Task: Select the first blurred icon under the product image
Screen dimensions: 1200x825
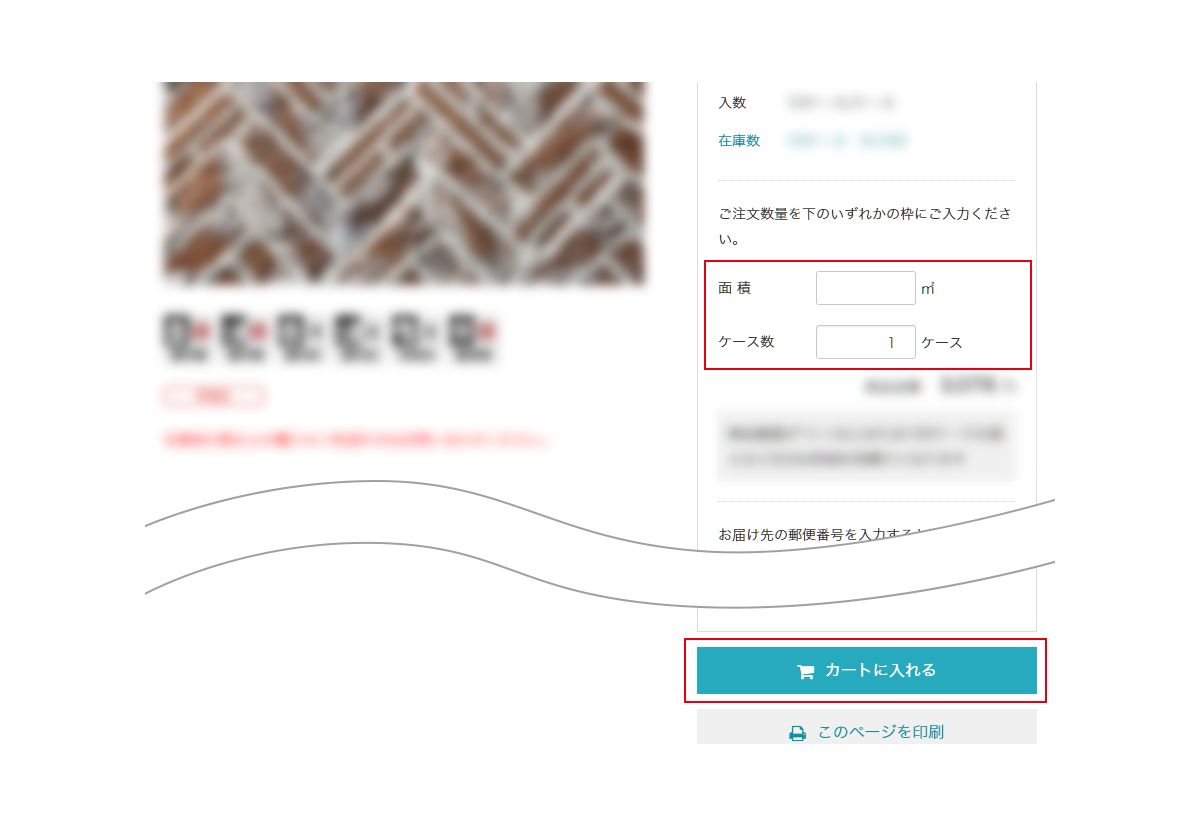Action: click(x=184, y=338)
